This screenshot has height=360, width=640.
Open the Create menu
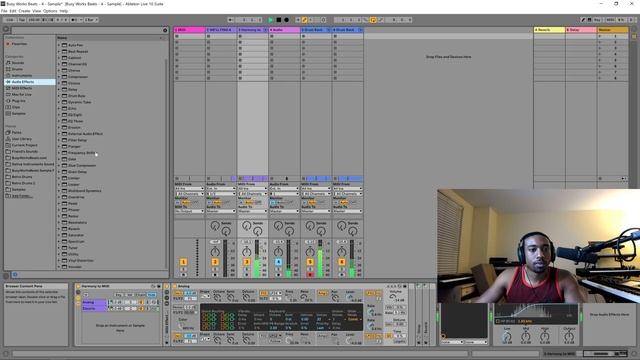24,11
